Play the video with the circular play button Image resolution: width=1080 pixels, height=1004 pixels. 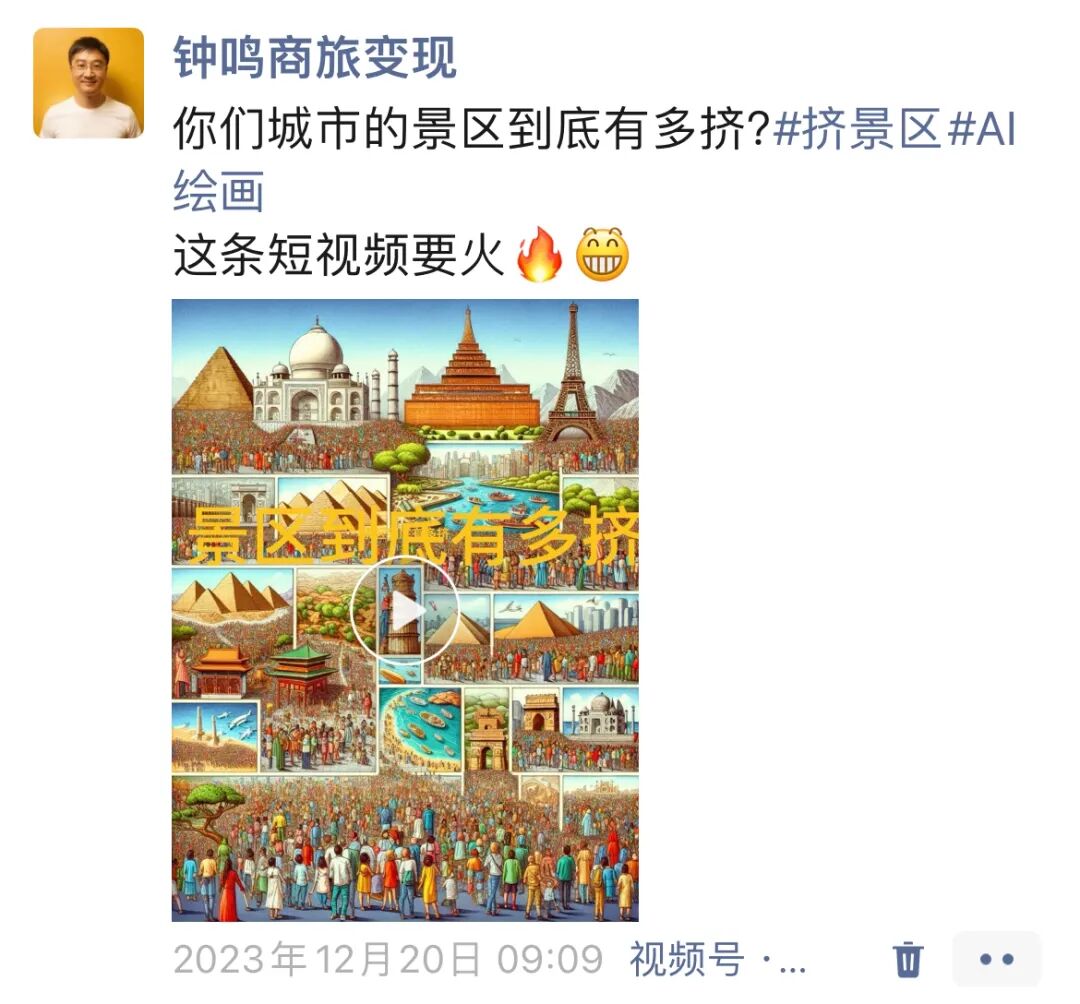(405, 610)
